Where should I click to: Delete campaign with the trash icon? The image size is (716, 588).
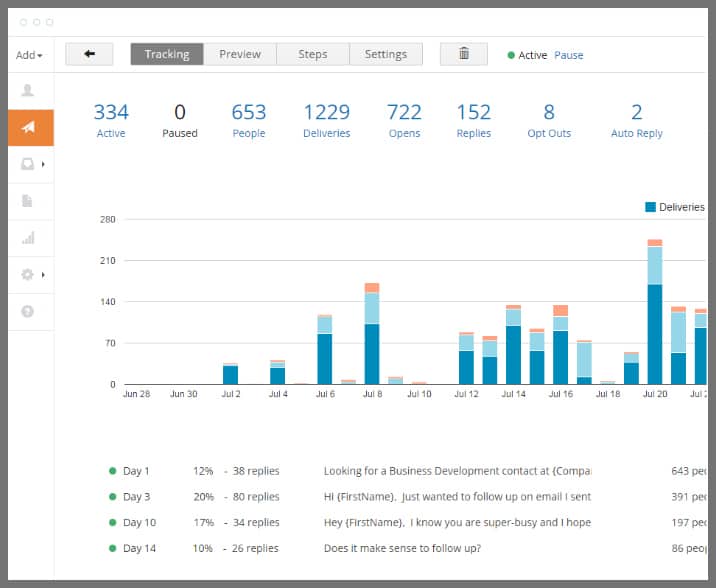click(x=464, y=54)
